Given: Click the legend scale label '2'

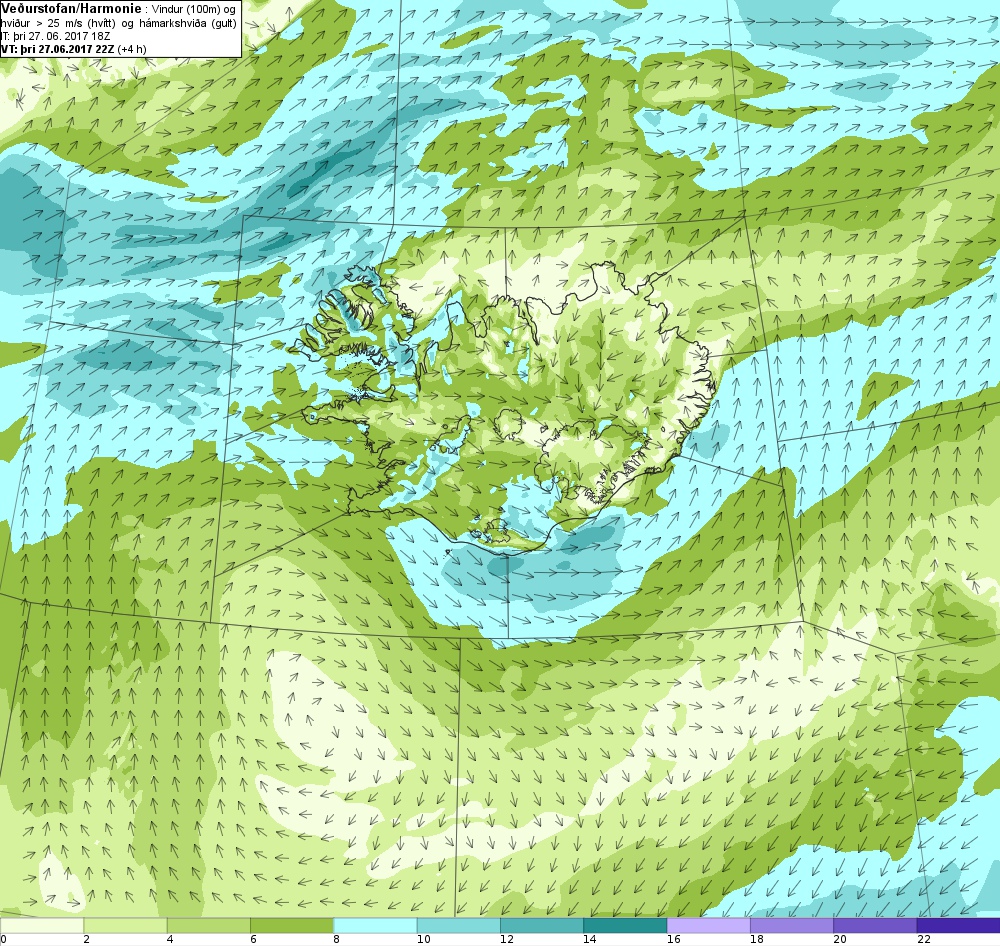Looking at the screenshot, I should [x=86, y=939].
